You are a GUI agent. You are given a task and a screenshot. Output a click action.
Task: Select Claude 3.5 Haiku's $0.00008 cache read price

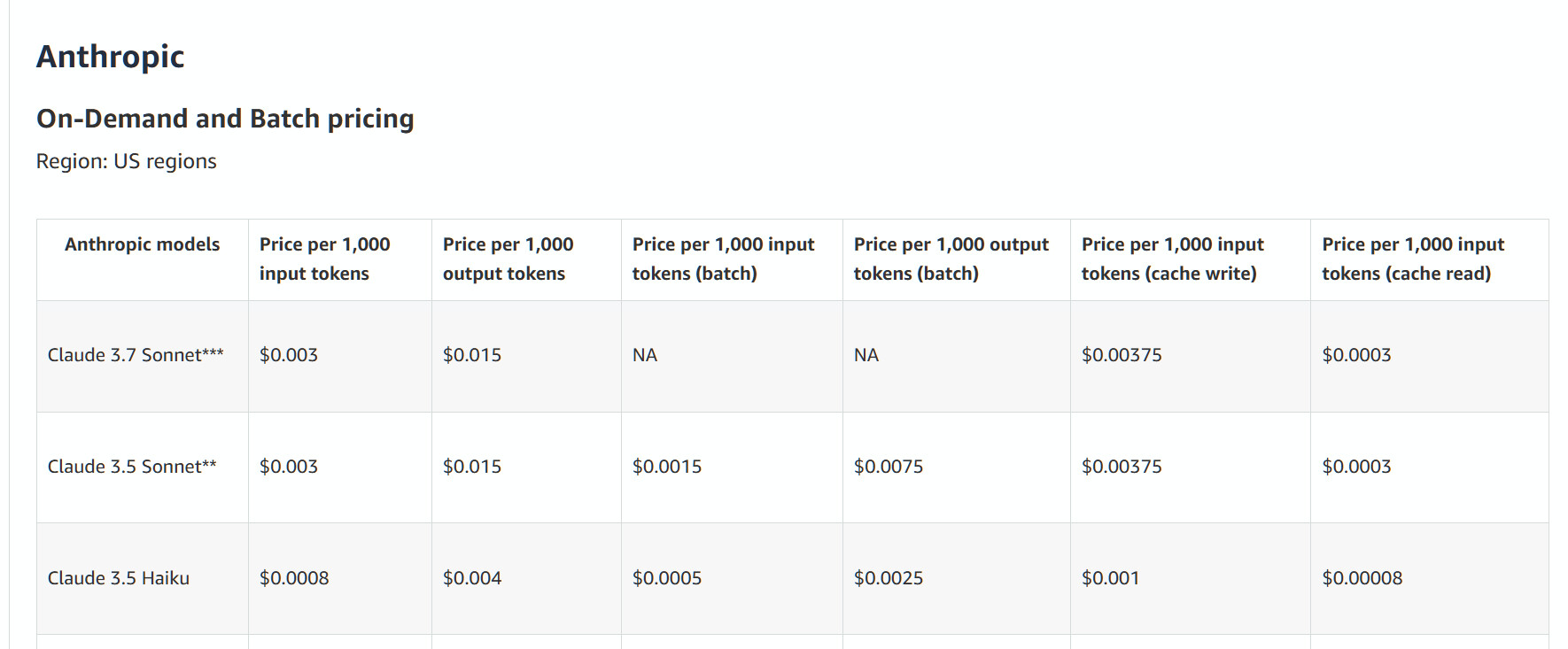[1362, 578]
